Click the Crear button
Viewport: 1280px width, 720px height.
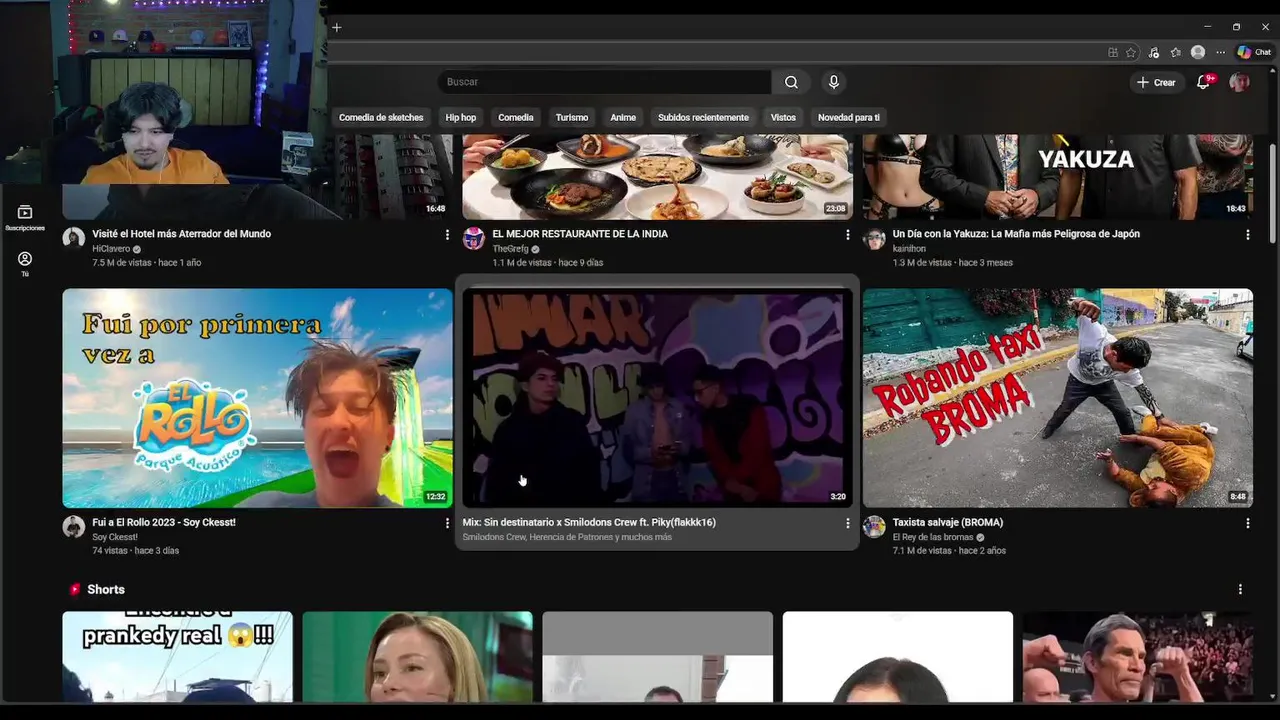[1157, 82]
